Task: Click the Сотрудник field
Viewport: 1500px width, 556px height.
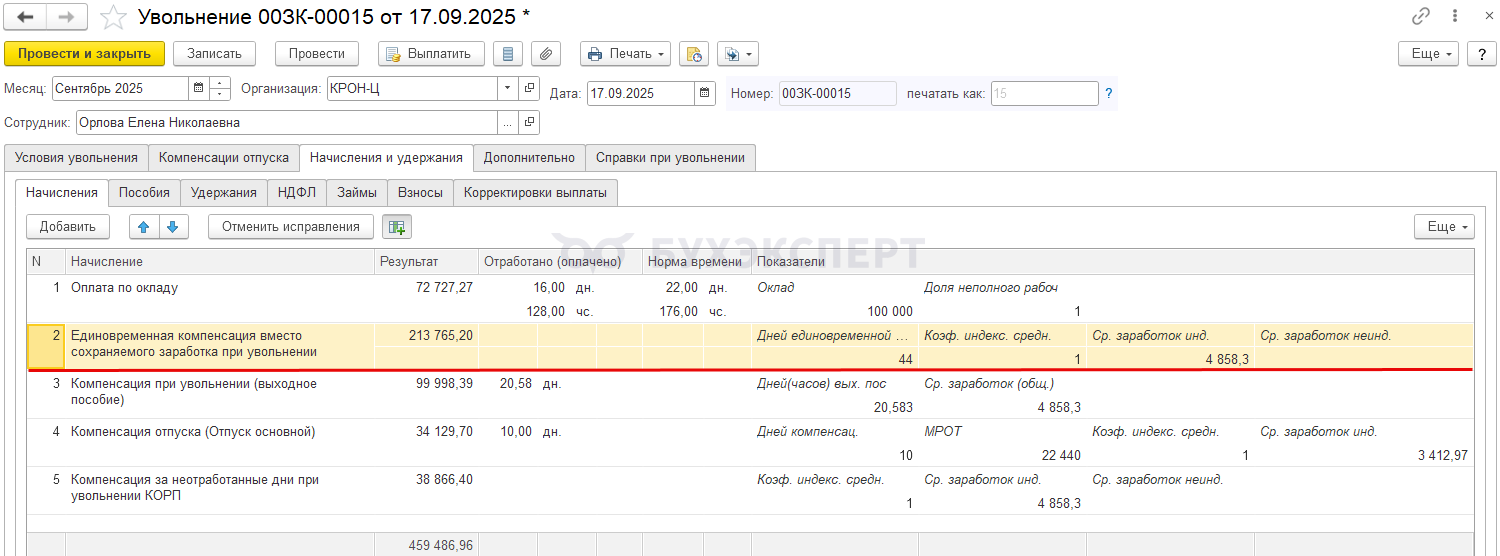Action: 287,122
